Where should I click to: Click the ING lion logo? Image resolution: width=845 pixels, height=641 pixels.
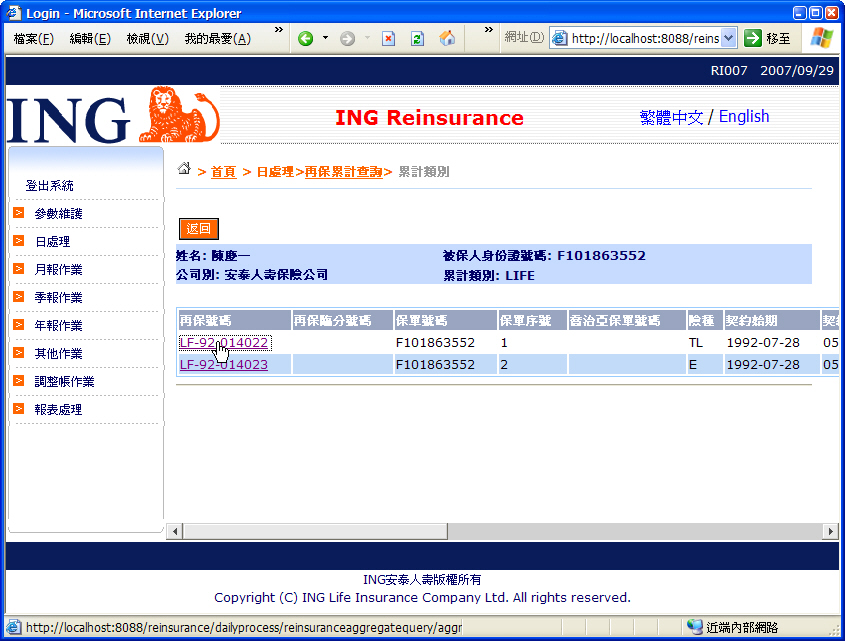click(x=179, y=114)
